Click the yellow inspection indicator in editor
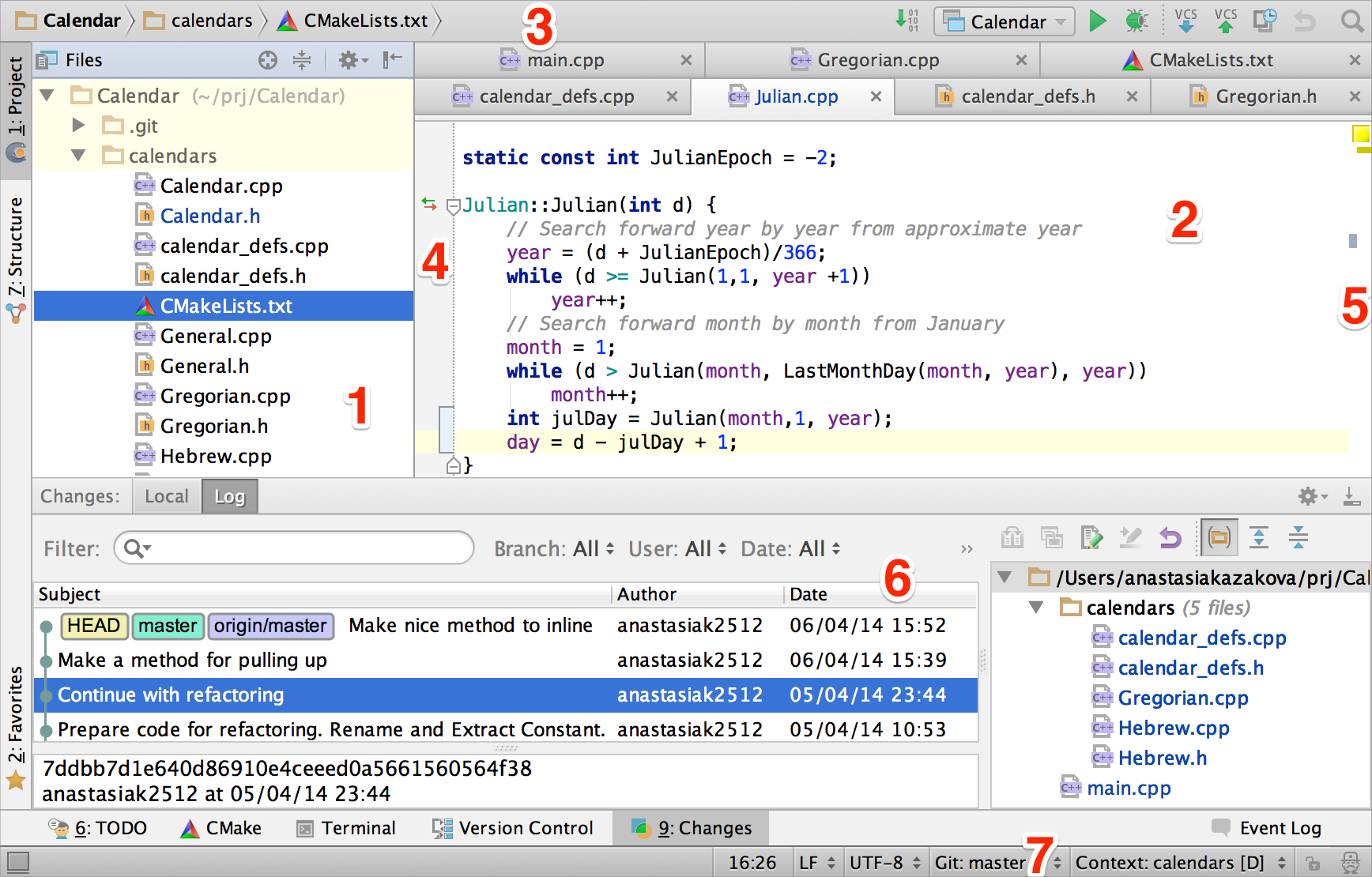The height and width of the screenshot is (877, 1372). pyautogui.click(x=1360, y=134)
